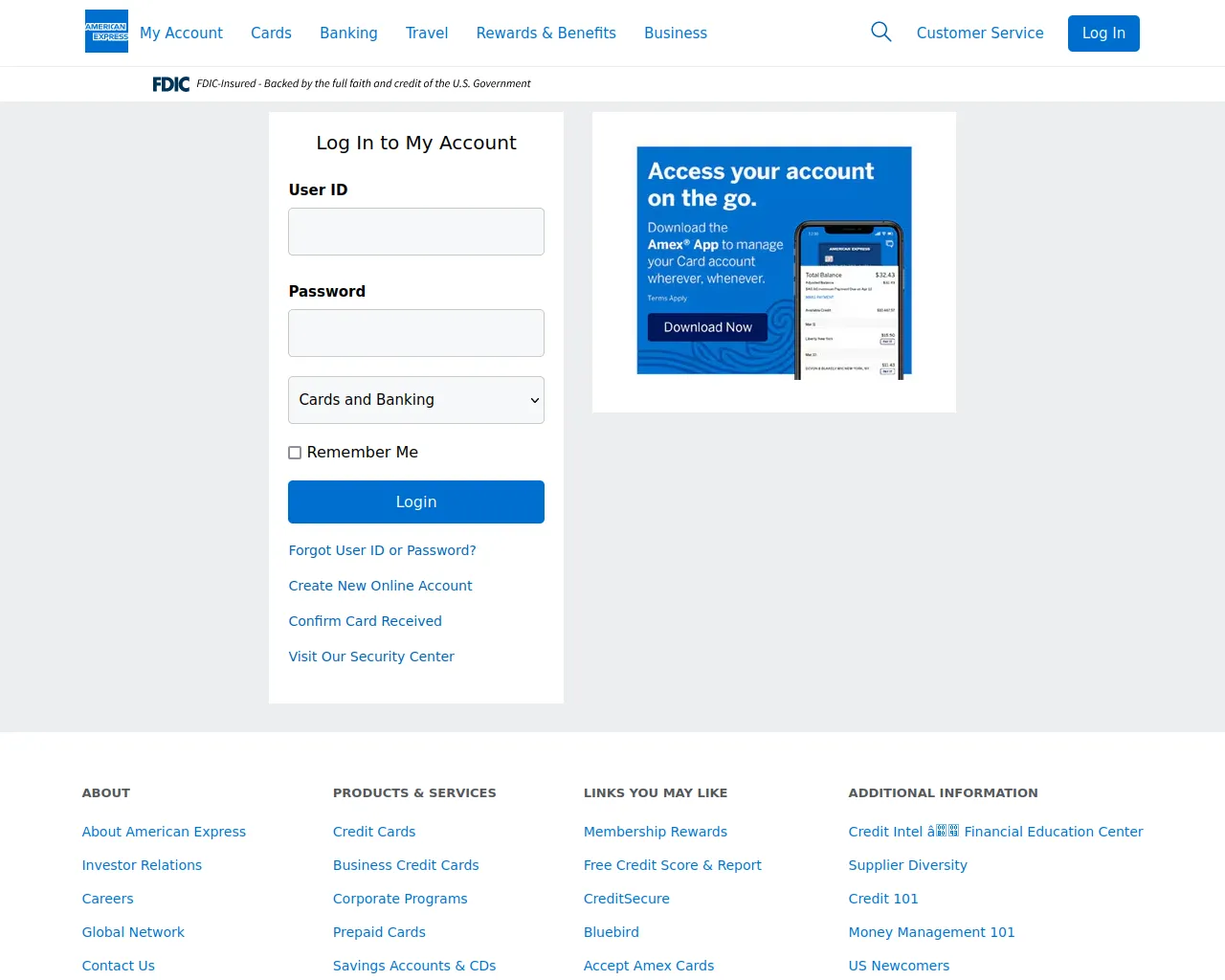The width and height of the screenshot is (1225, 980).
Task: Open the search magnifier icon
Action: click(881, 33)
